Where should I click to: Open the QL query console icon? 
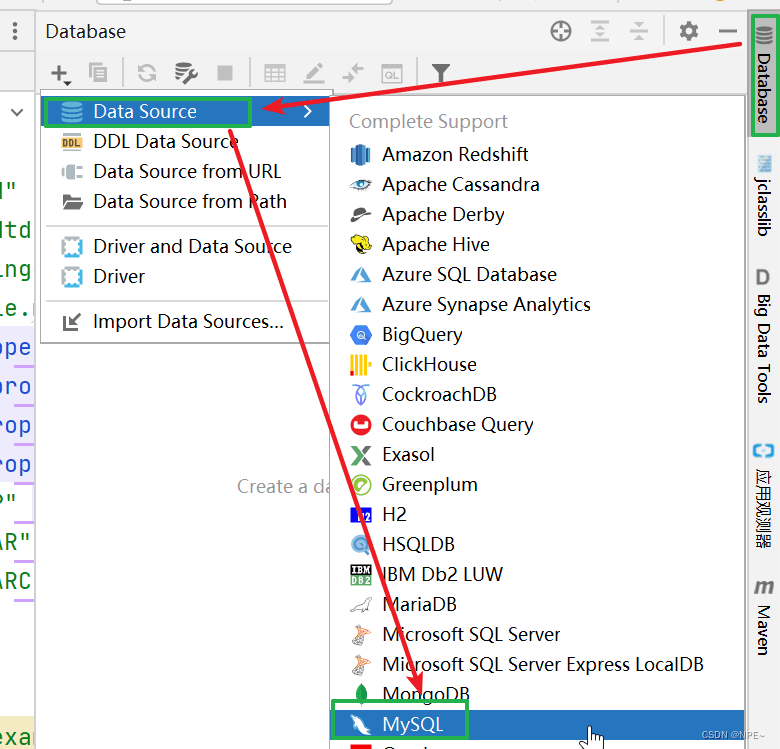[392, 74]
